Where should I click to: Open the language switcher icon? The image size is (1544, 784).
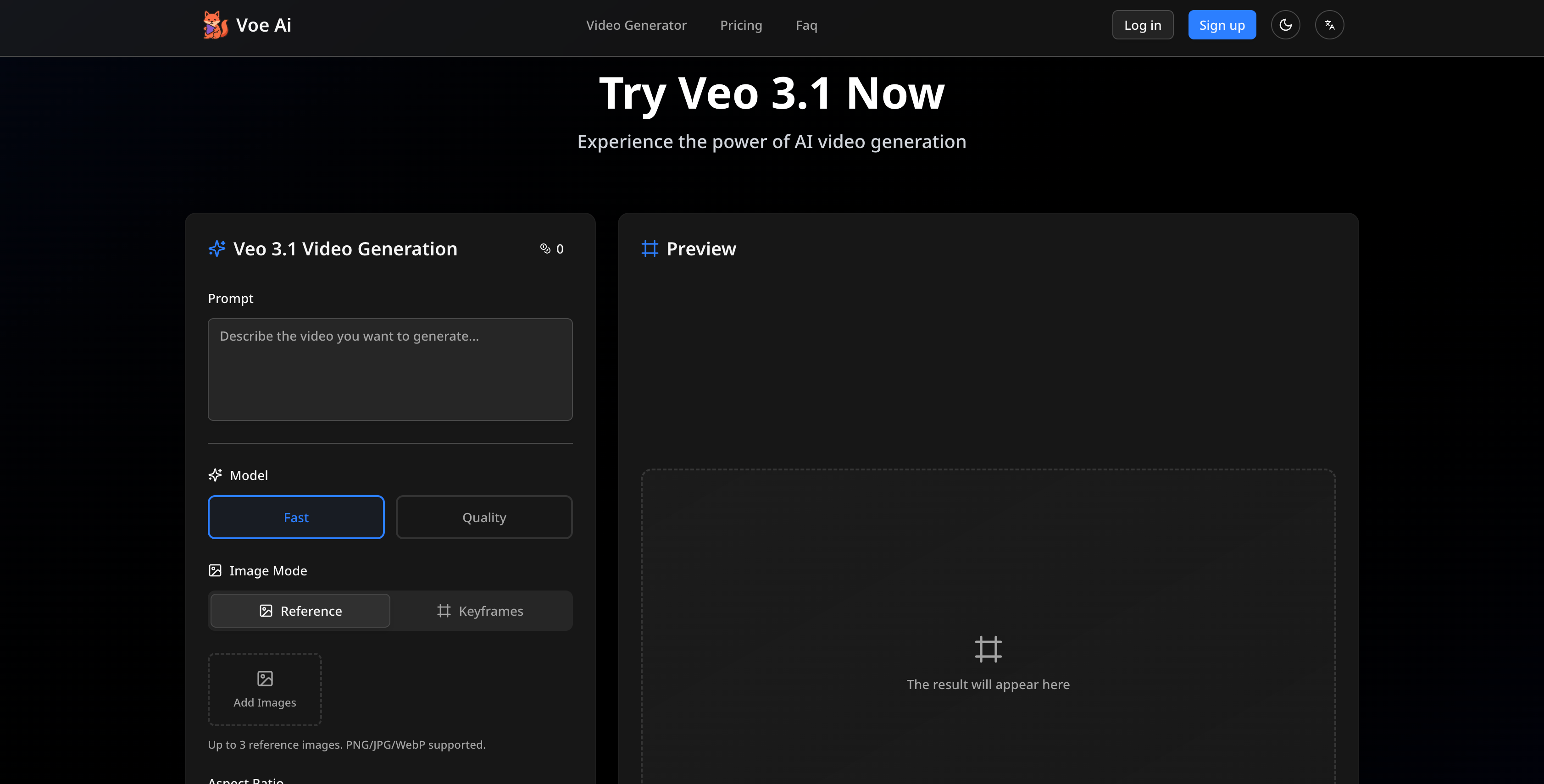(1329, 25)
